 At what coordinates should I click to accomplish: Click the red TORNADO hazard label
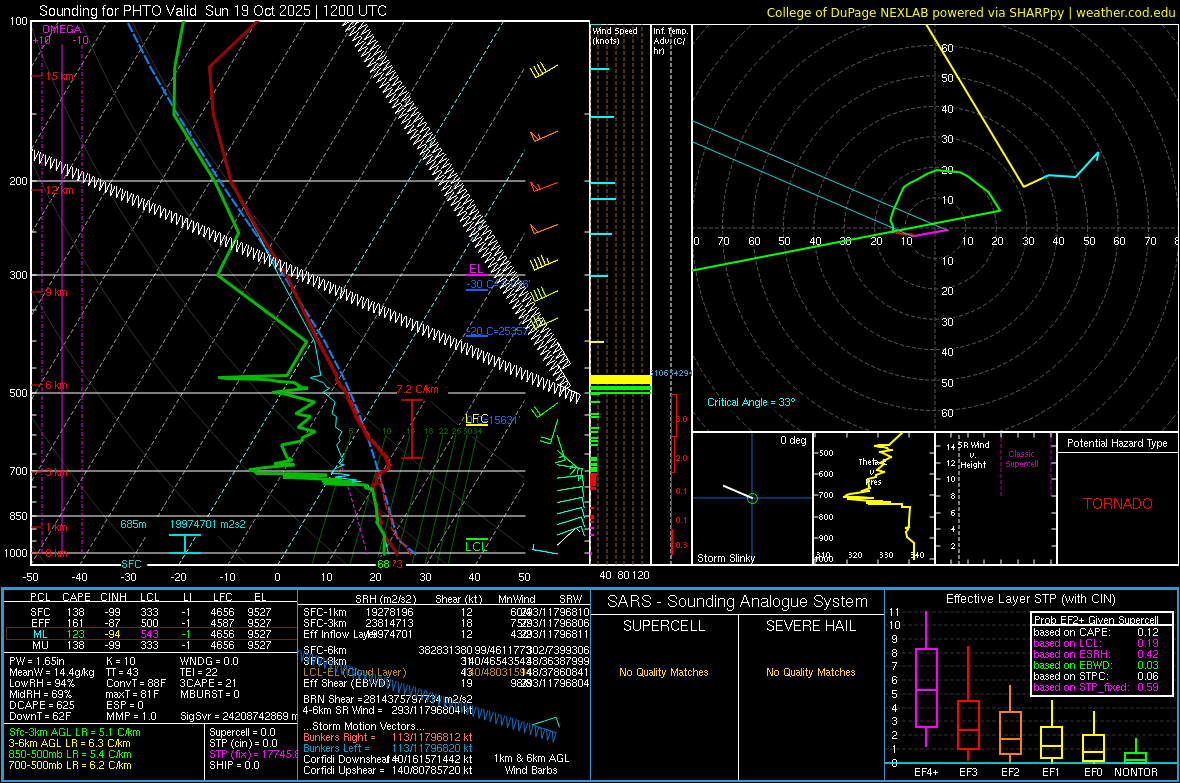coord(1117,504)
